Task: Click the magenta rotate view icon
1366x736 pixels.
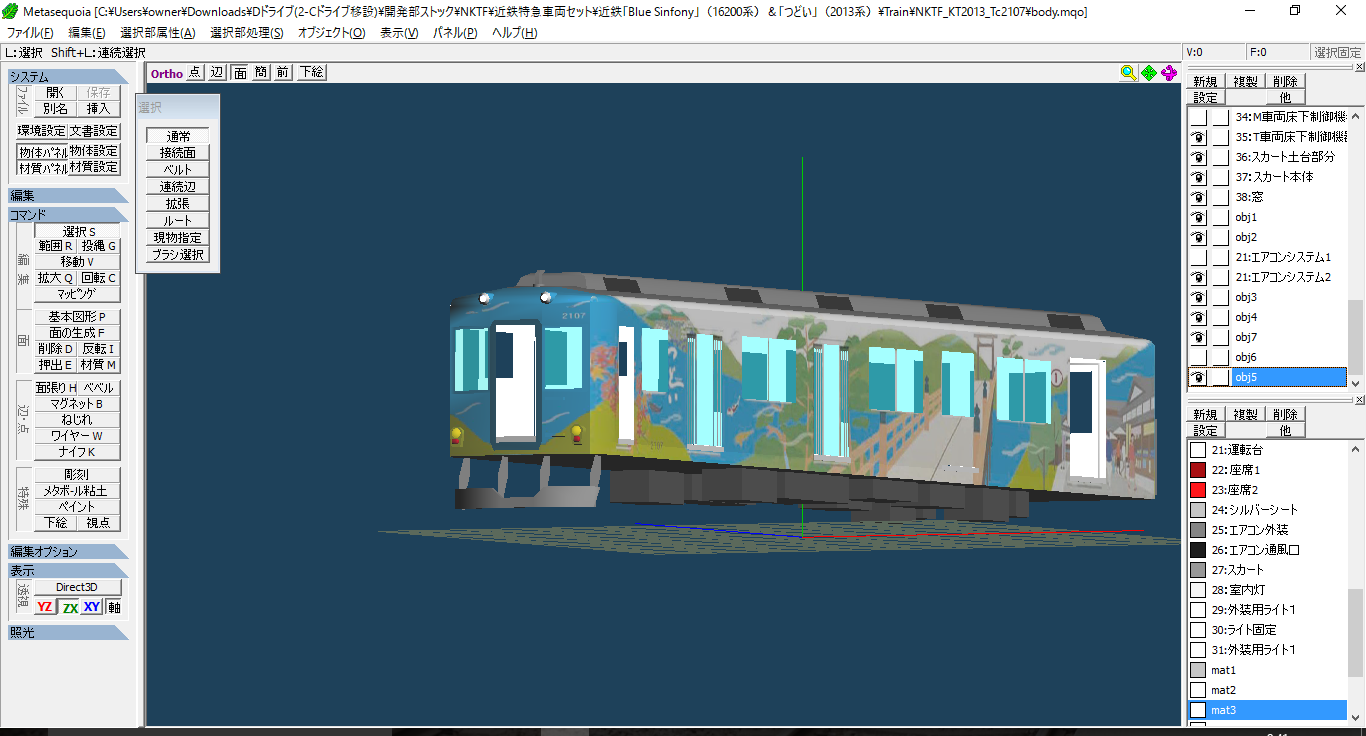Action: 1168,72
